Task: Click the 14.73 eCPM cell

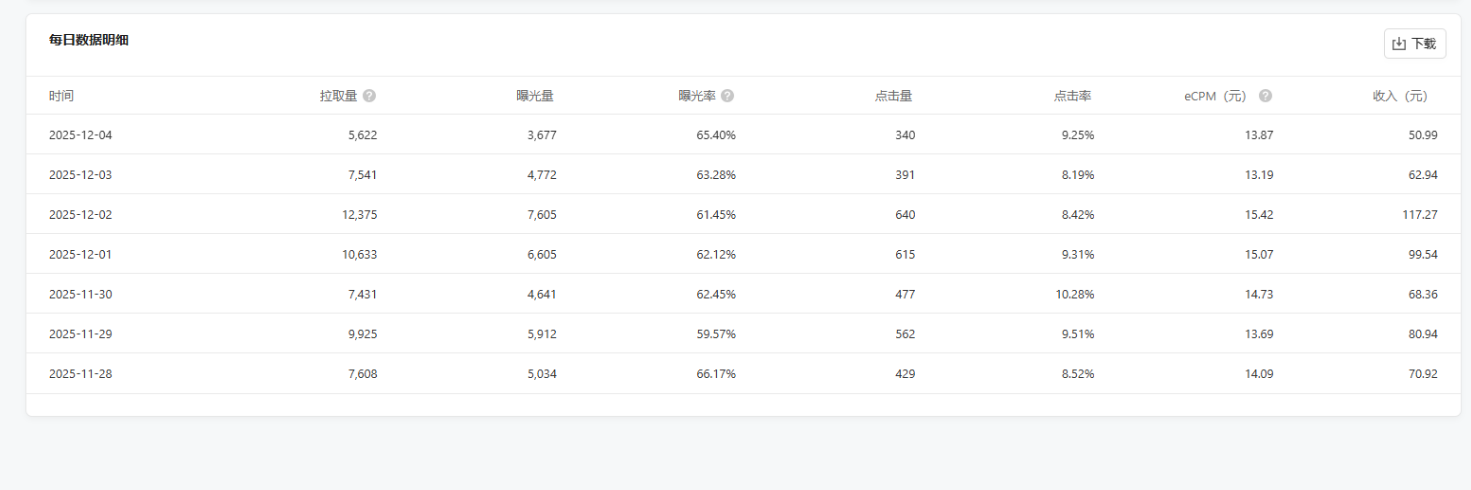Action: click(1259, 295)
